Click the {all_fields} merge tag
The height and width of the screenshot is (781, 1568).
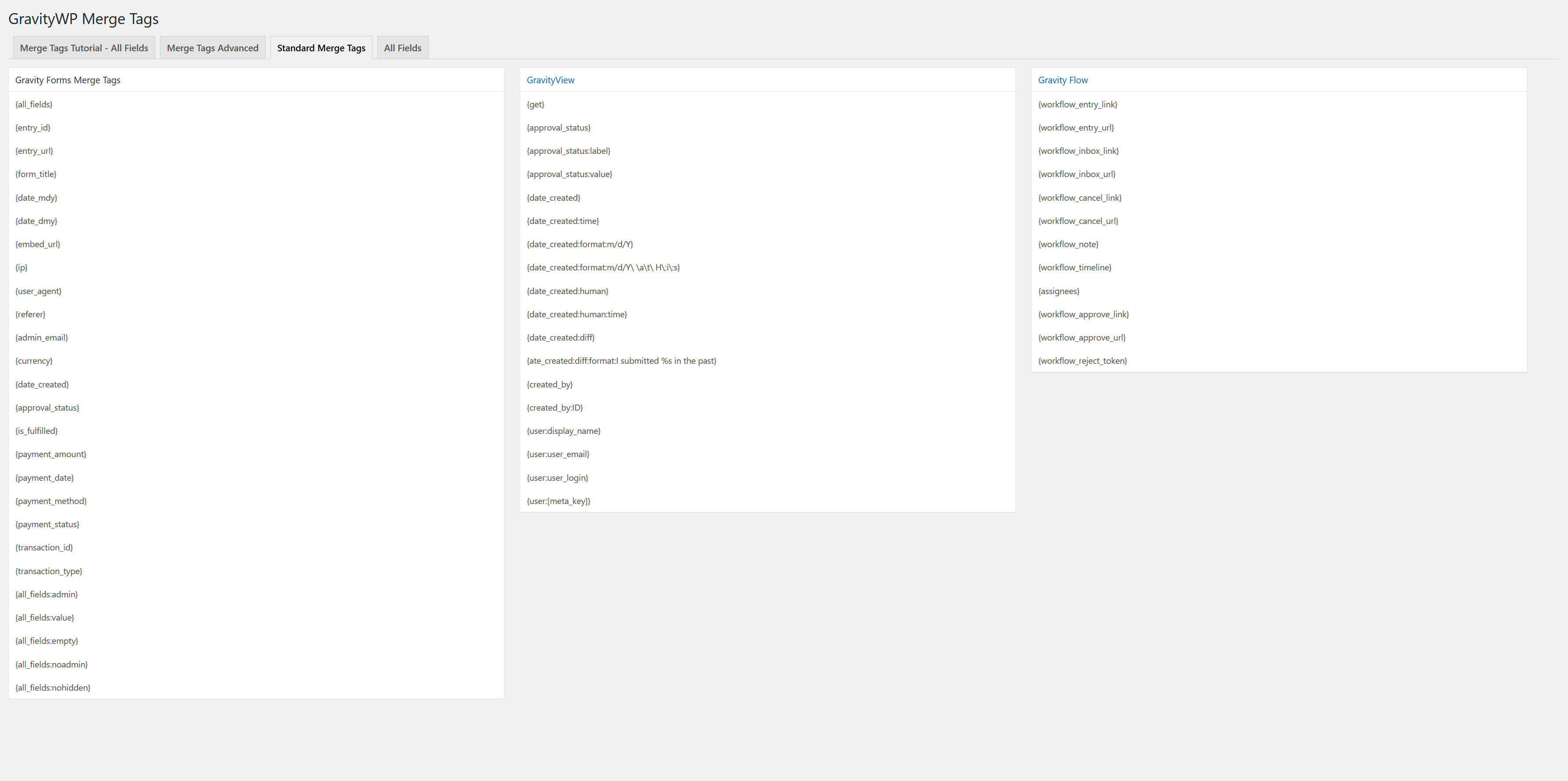34,104
